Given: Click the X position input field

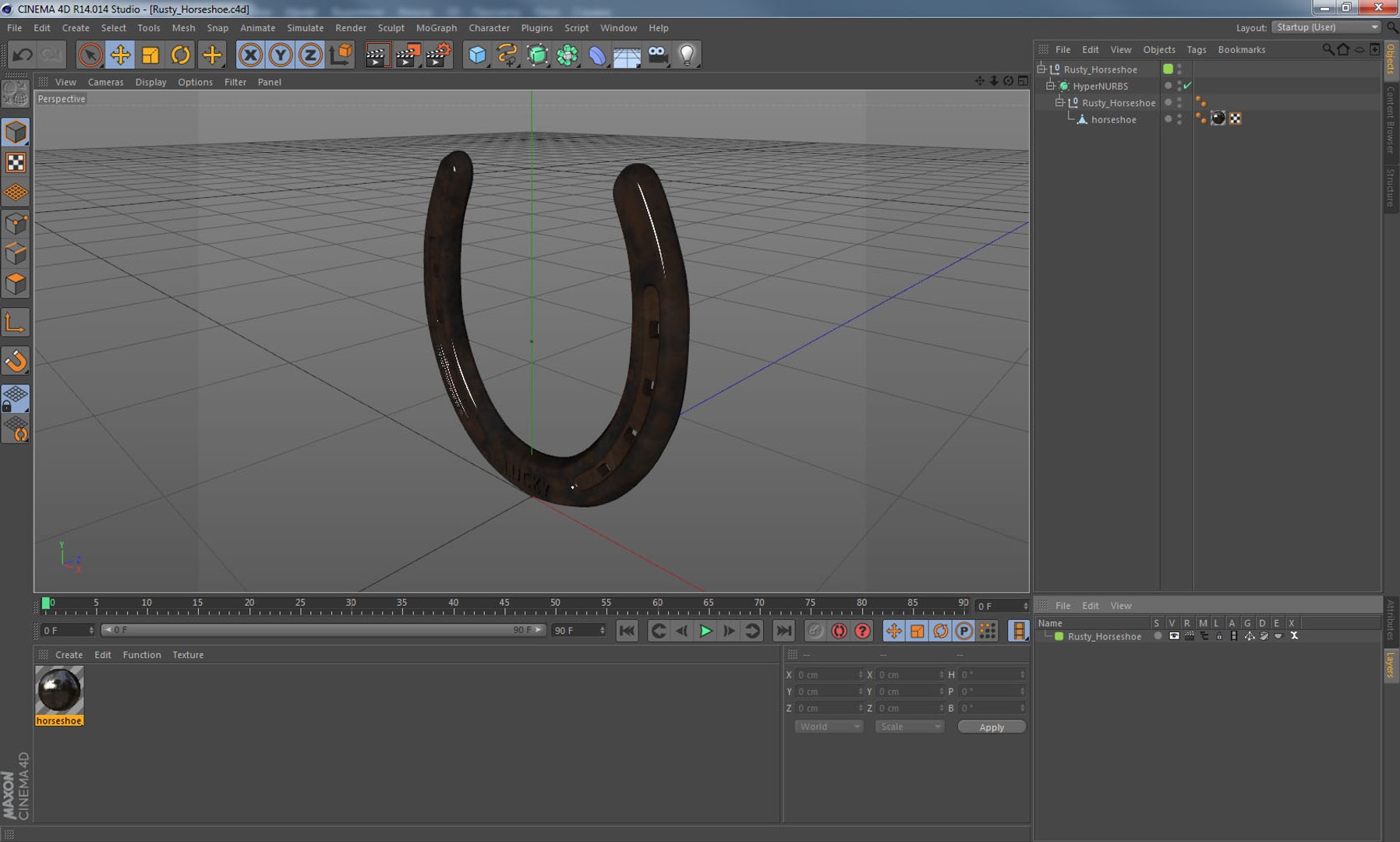Looking at the screenshot, I should (829, 674).
